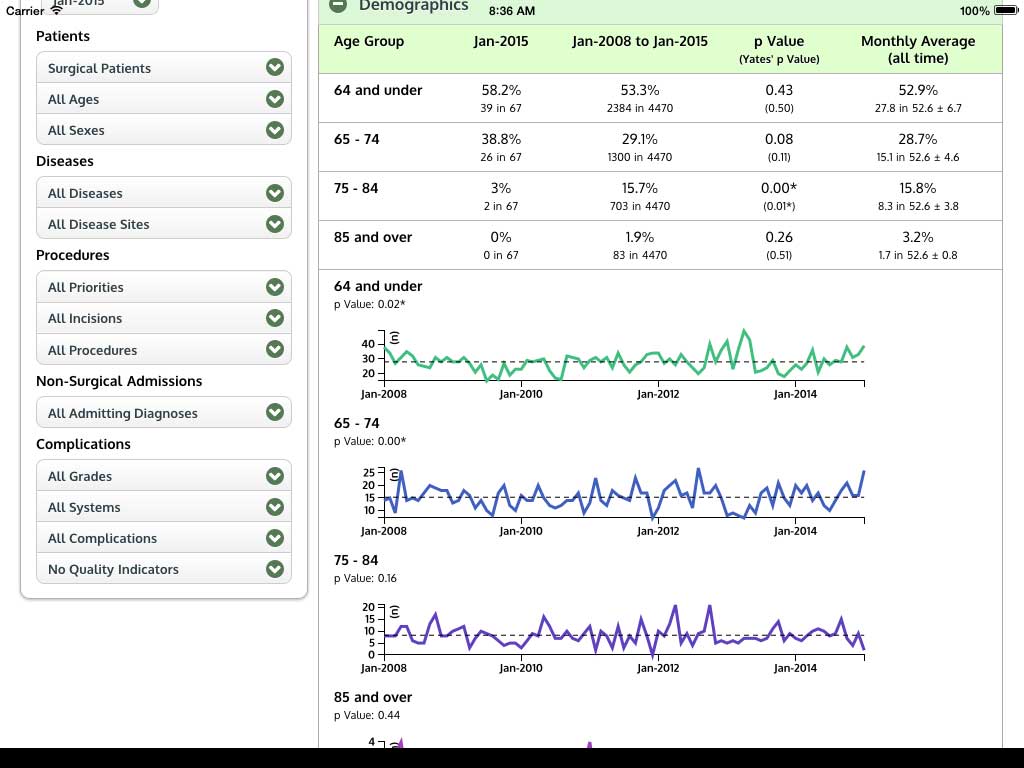Select the p Value column header
This screenshot has width=1024, height=768.
[x=779, y=49]
